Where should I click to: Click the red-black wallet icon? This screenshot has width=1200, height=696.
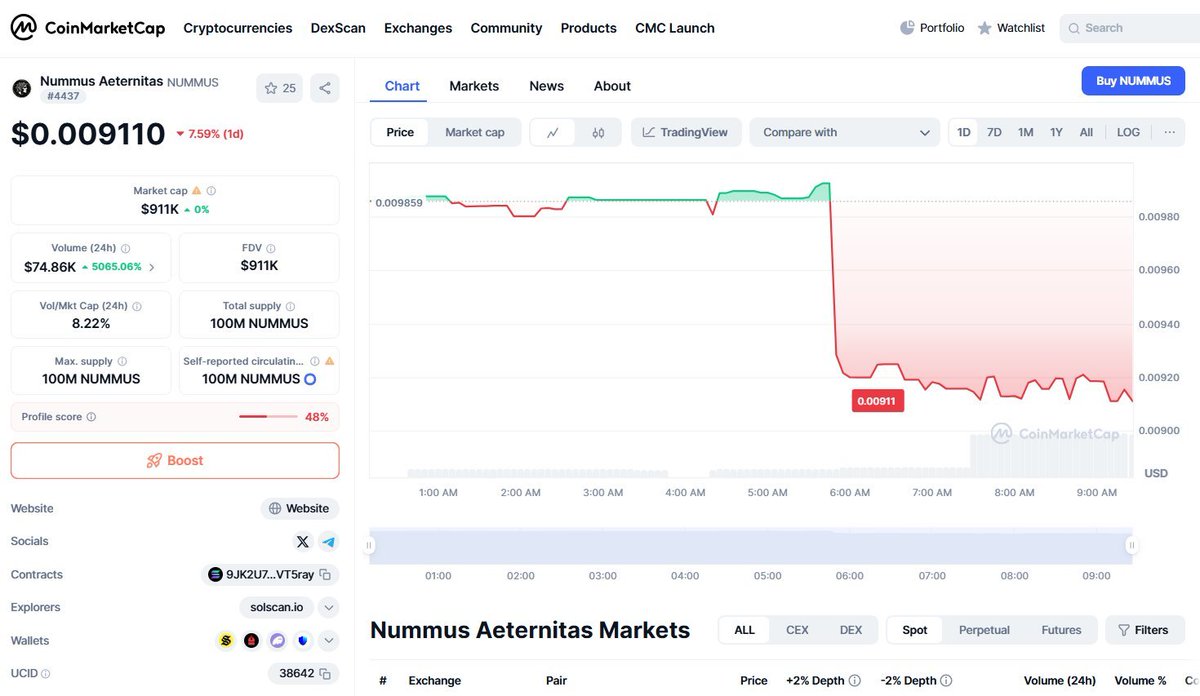[251, 641]
